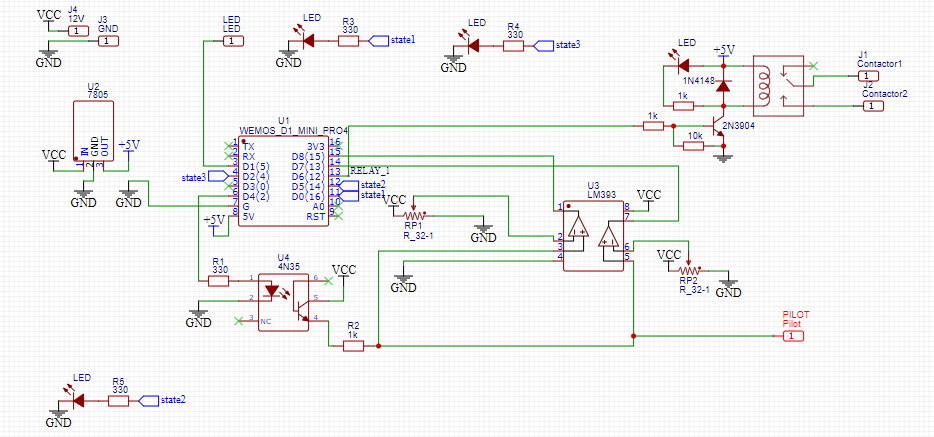Select the J1 Contactor1 connector pin

click(867, 76)
